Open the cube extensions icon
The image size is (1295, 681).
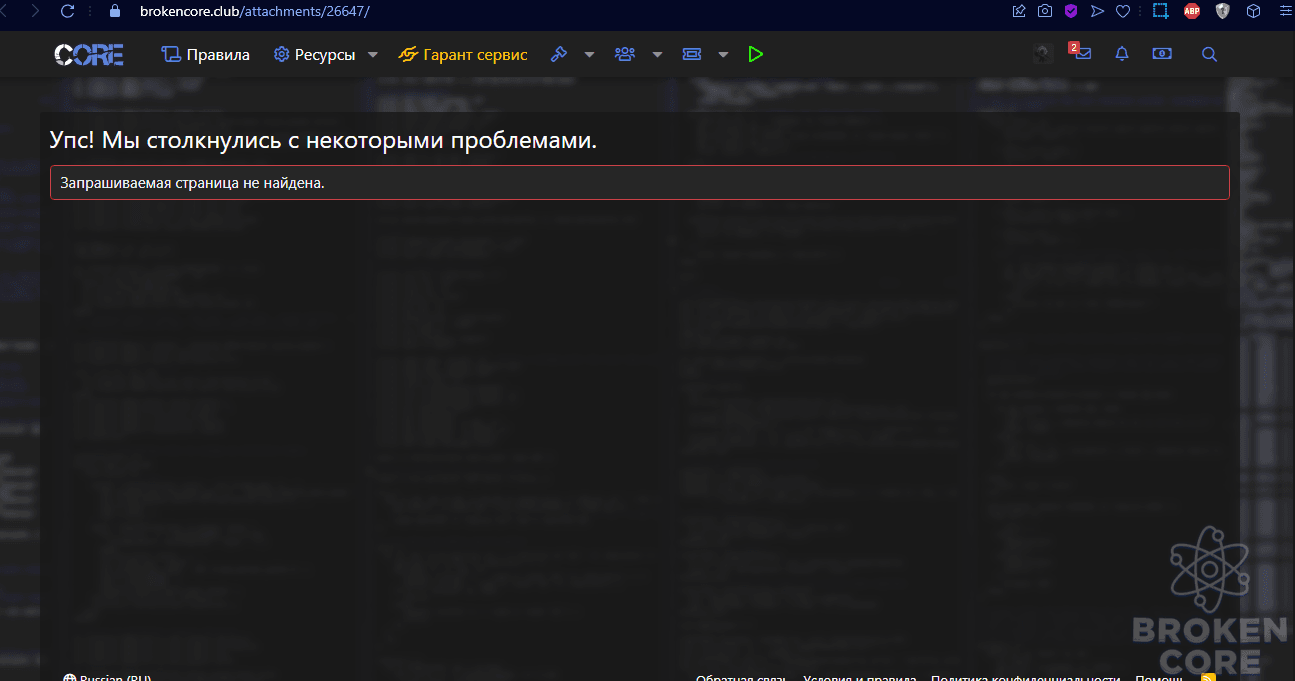1253,11
